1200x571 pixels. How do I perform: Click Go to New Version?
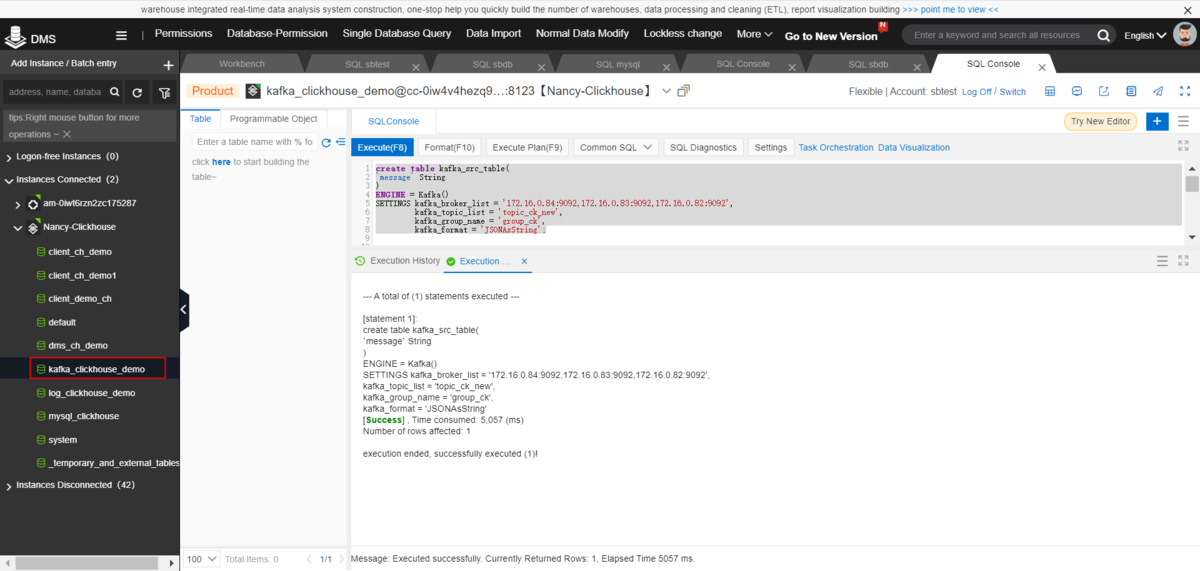831,36
